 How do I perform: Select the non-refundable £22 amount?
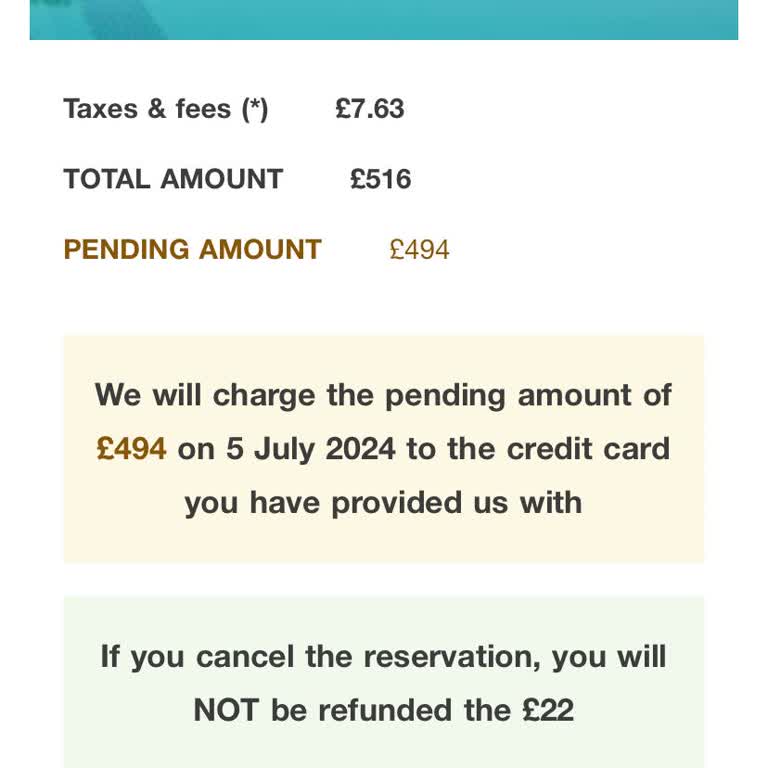[548, 710]
